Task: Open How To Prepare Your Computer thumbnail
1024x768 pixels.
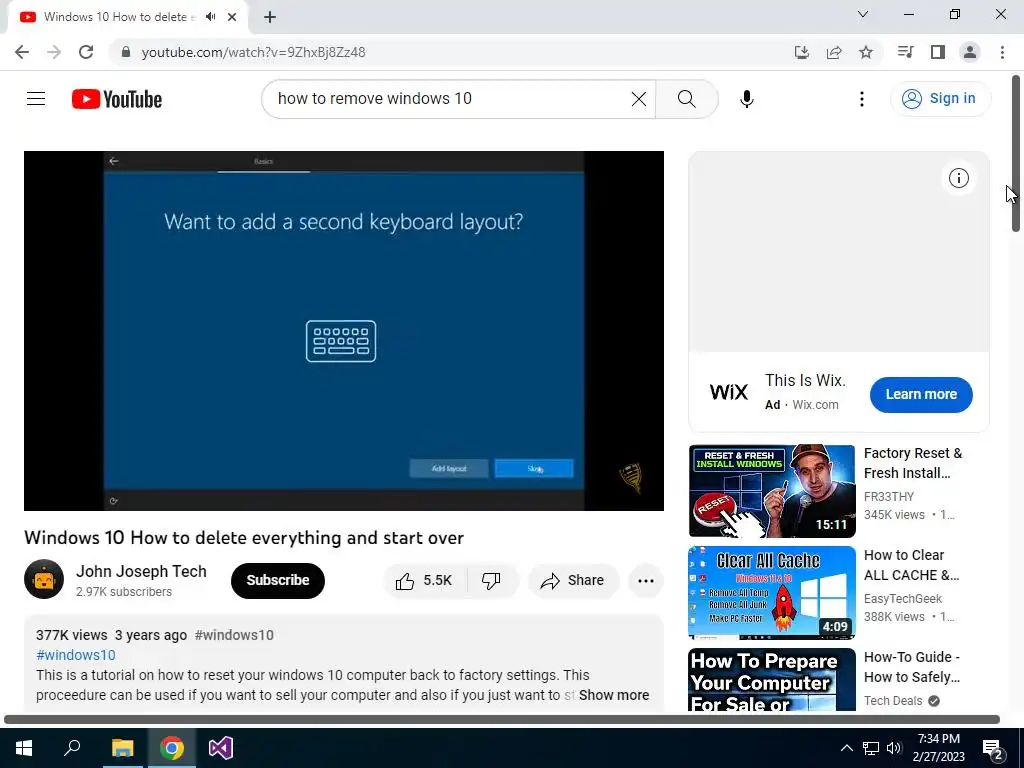Action: tap(772, 679)
